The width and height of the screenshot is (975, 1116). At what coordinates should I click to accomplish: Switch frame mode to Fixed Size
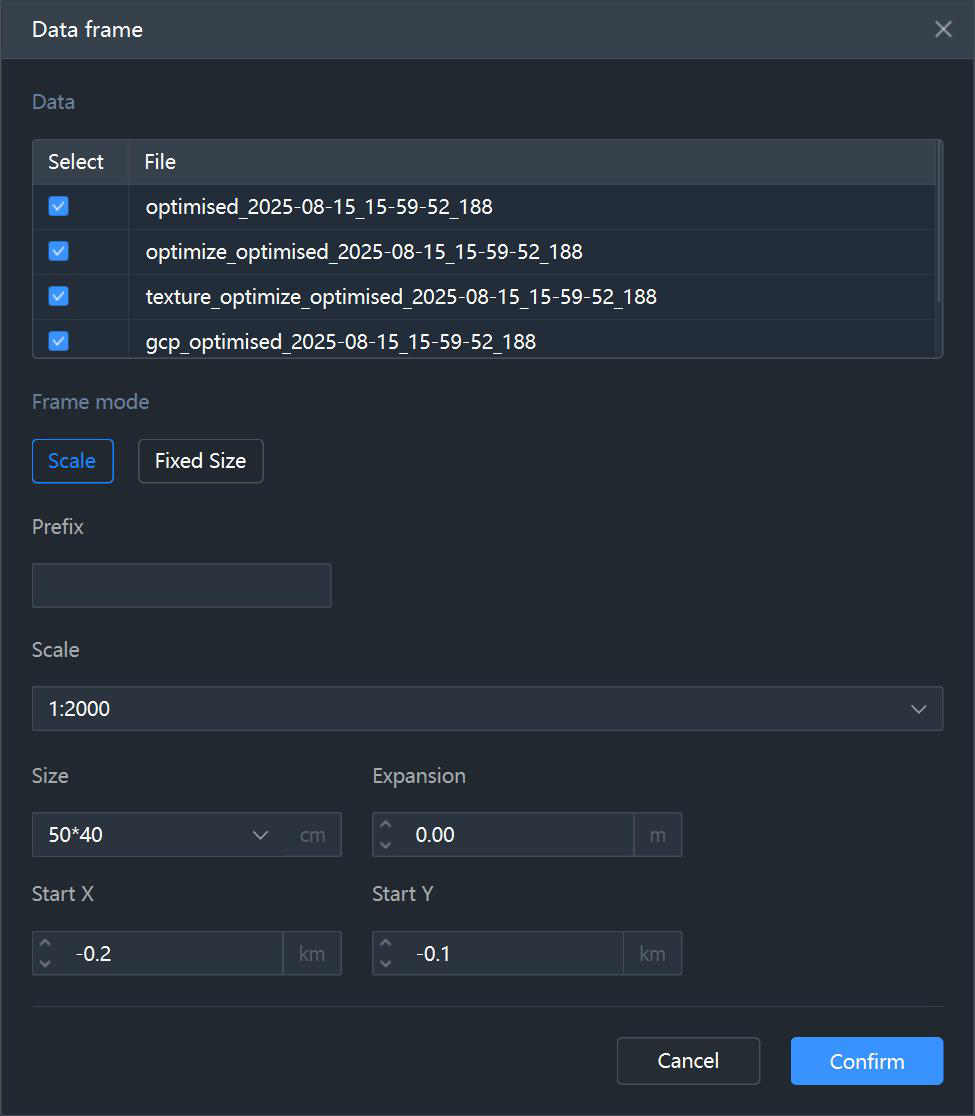click(201, 461)
